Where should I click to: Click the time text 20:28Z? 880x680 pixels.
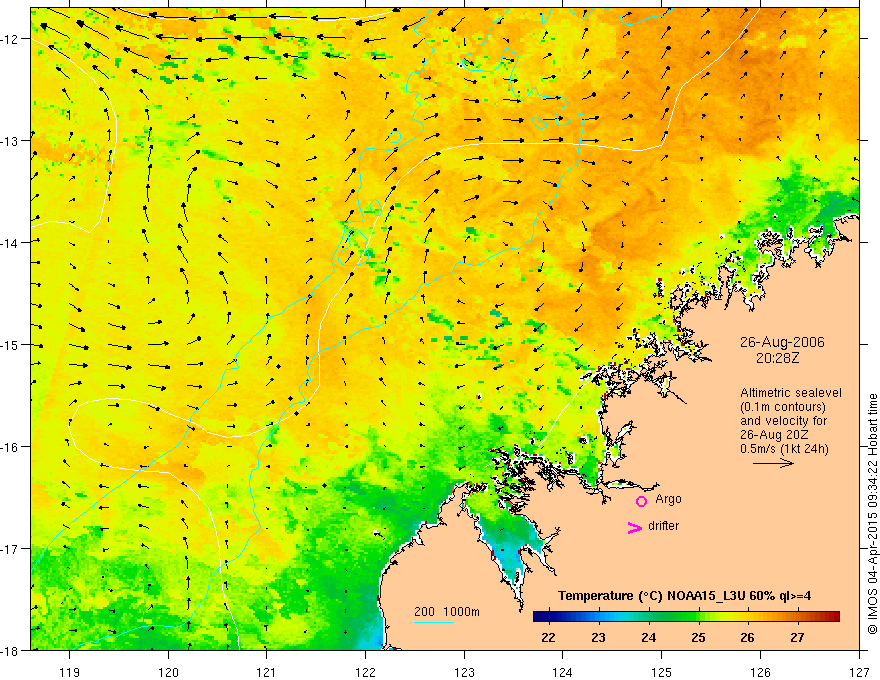tap(777, 358)
